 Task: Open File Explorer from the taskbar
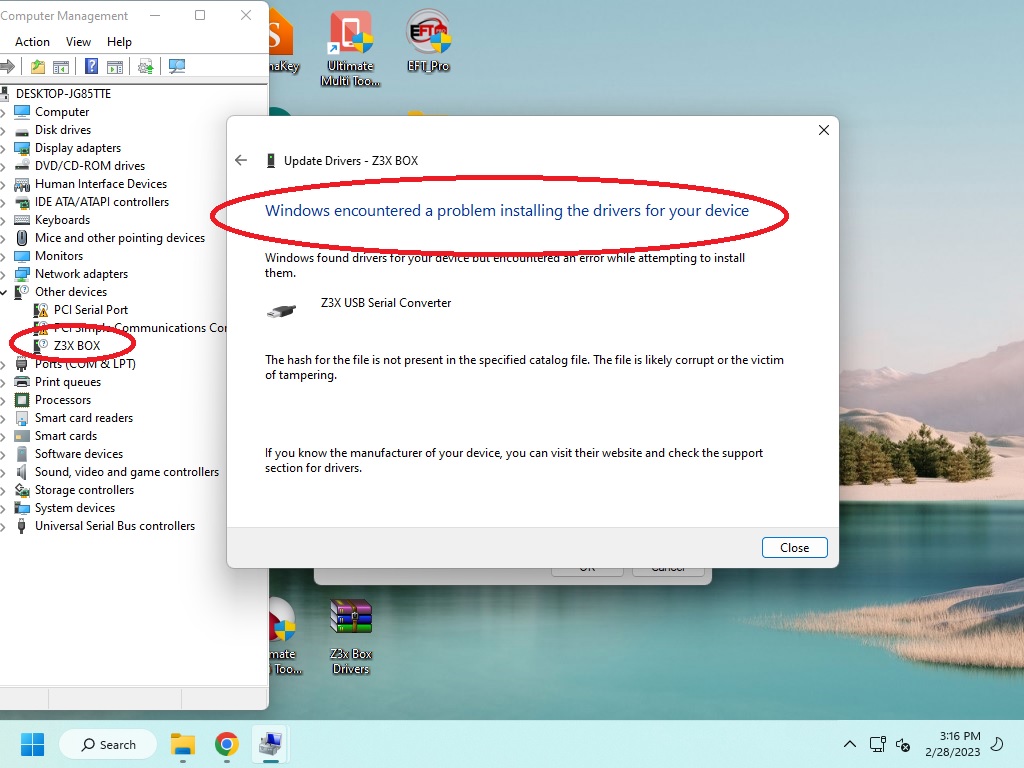[183, 744]
